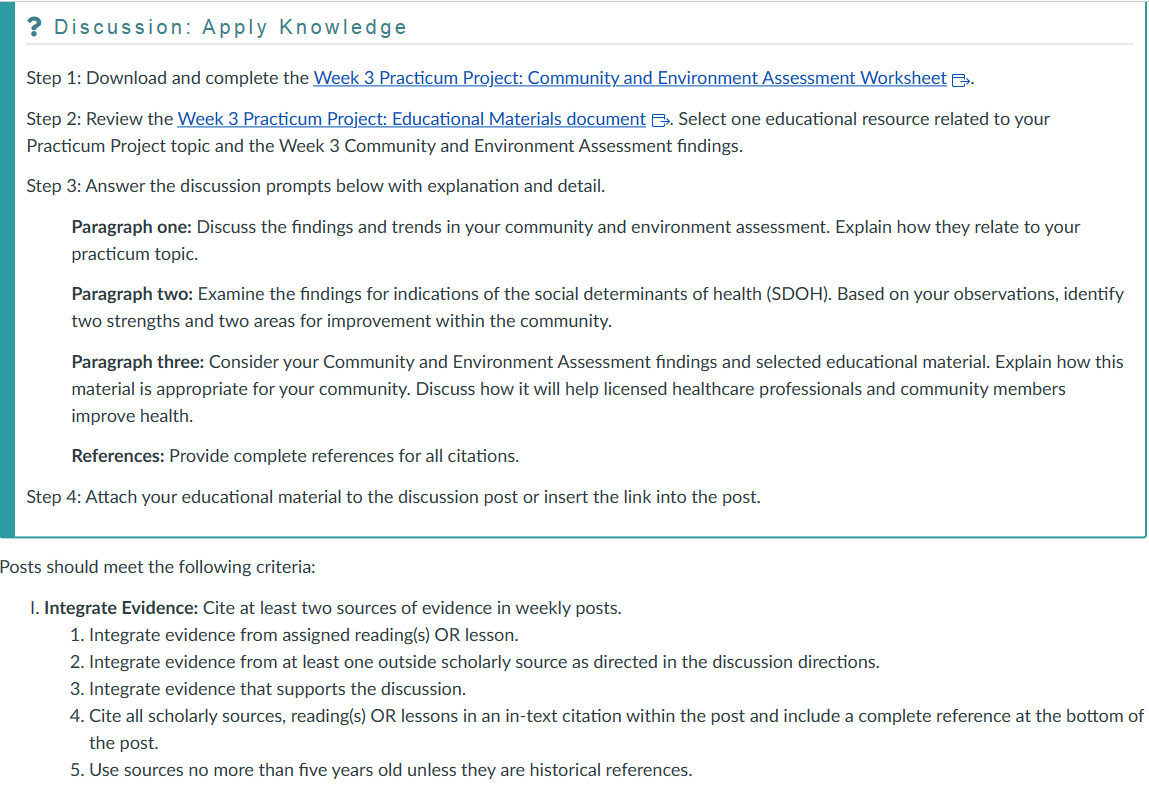Click the bold "Paragraph three:" label

coord(137,361)
